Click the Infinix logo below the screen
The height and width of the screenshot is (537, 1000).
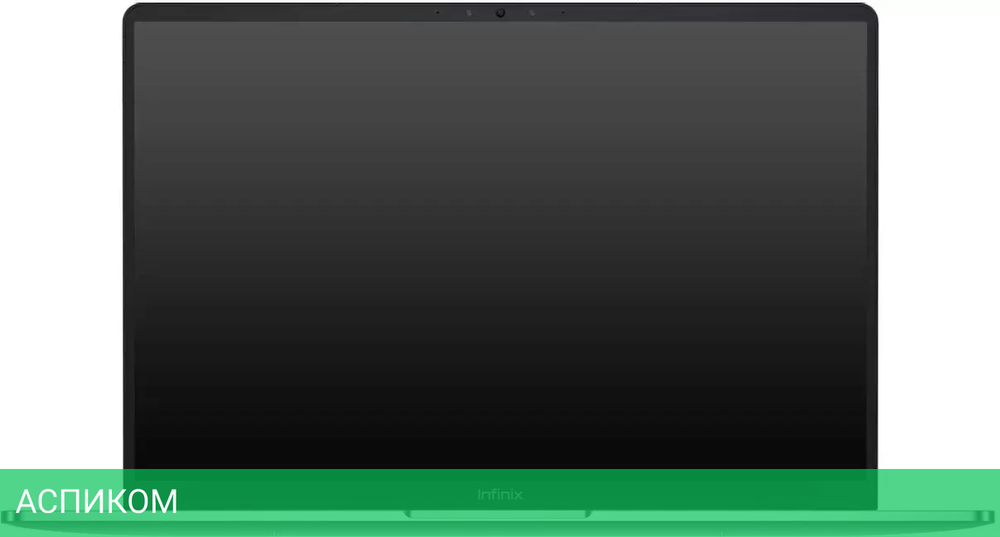[x=500, y=494]
